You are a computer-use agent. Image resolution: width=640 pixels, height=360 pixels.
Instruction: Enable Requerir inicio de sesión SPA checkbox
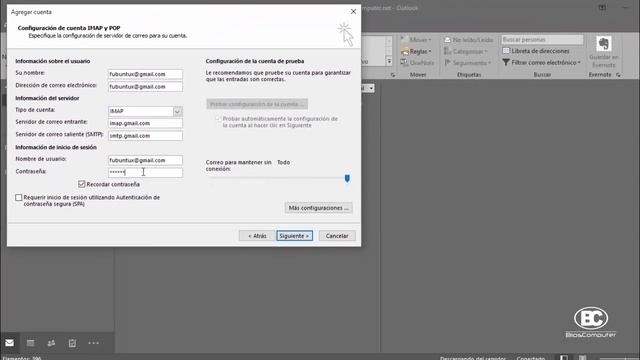pos(19,198)
